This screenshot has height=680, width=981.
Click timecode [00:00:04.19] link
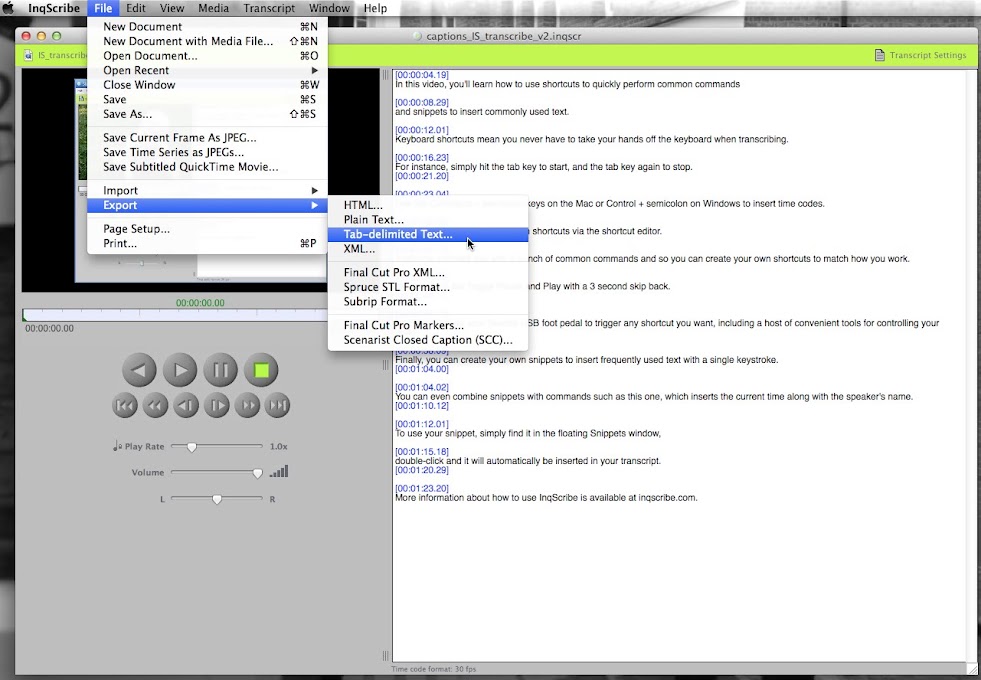tap(422, 75)
